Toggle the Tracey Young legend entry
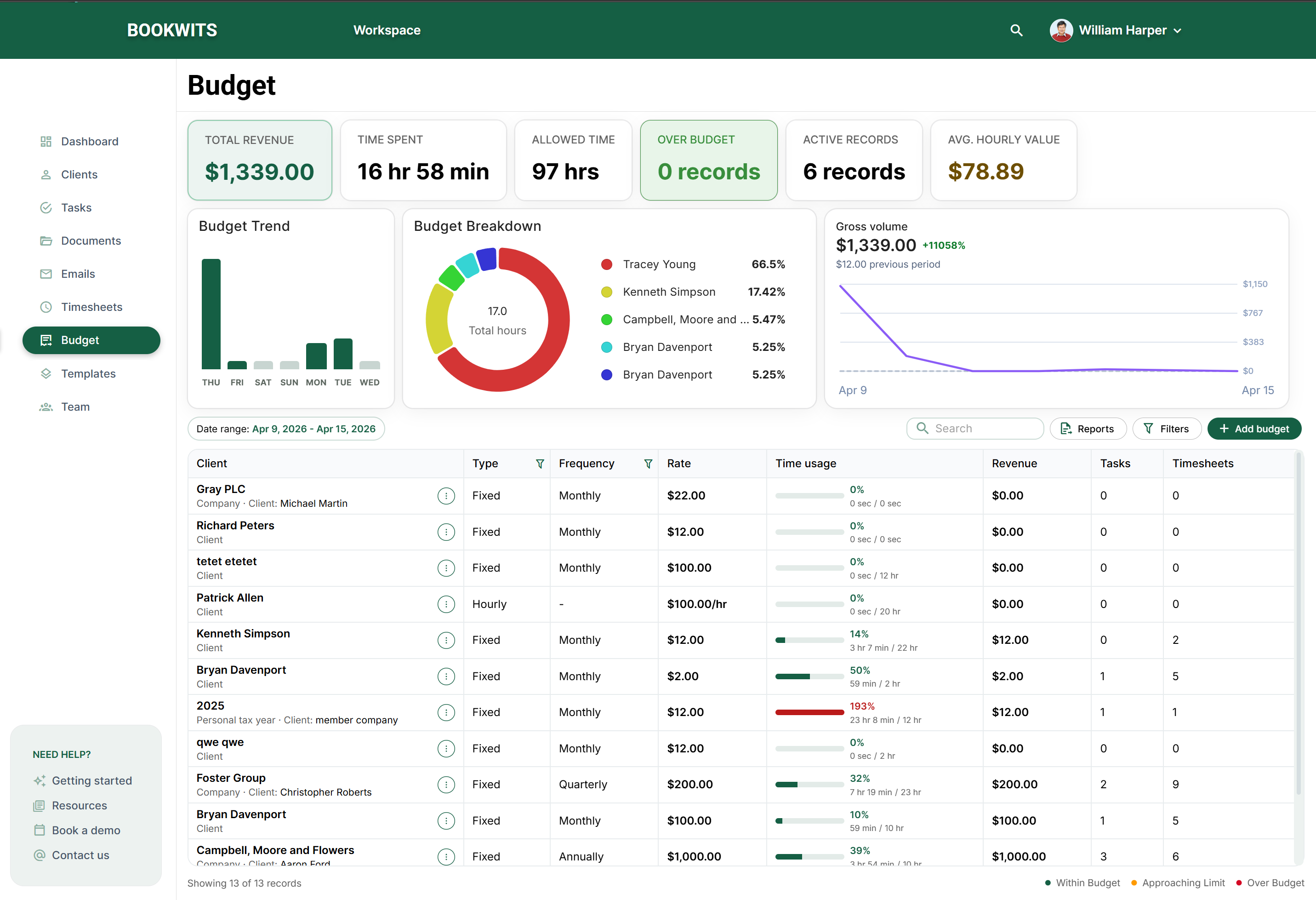 point(659,264)
